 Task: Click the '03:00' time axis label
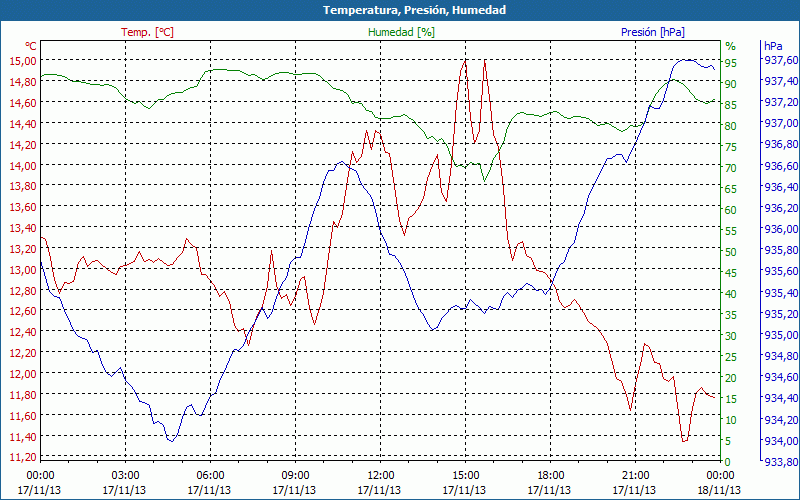pyautogui.click(x=125, y=476)
